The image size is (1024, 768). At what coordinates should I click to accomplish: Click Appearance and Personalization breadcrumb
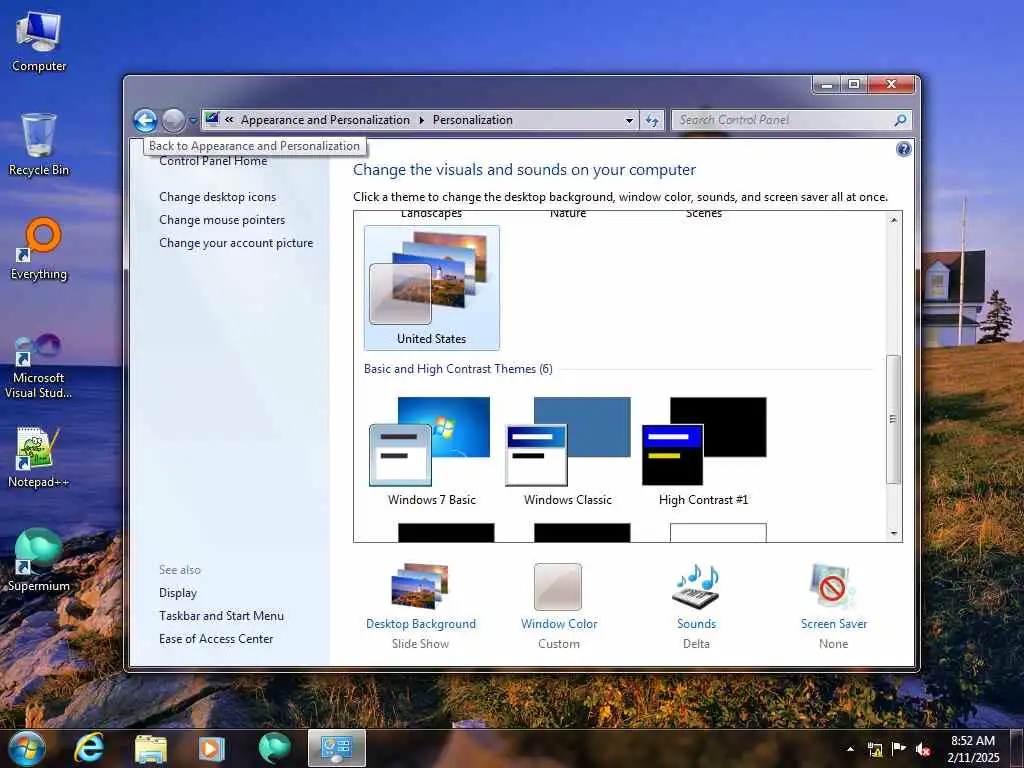coord(325,120)
